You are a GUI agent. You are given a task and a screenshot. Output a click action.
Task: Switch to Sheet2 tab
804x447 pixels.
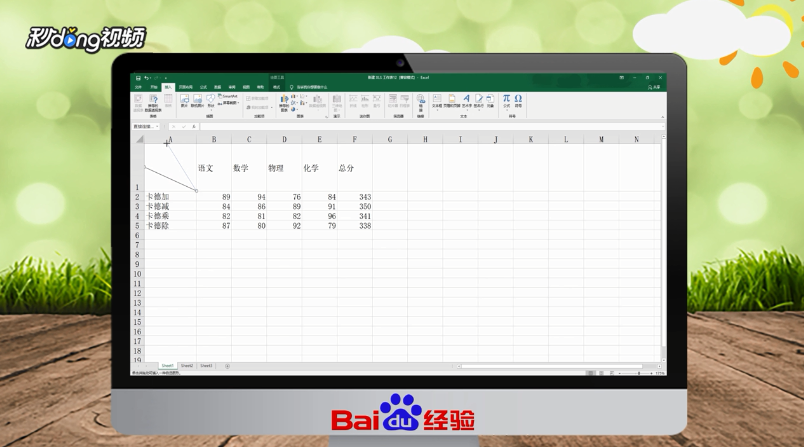coord(187,366)
